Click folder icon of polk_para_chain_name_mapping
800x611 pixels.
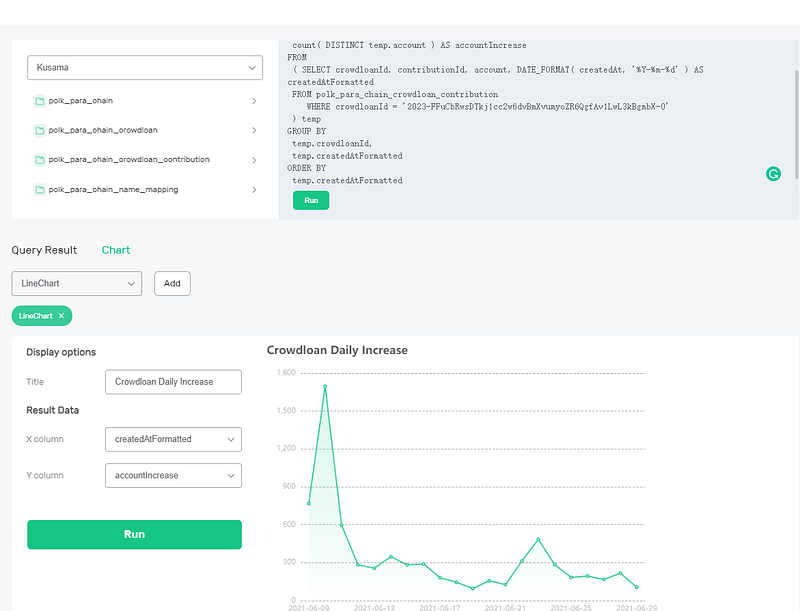coord(39,190)
